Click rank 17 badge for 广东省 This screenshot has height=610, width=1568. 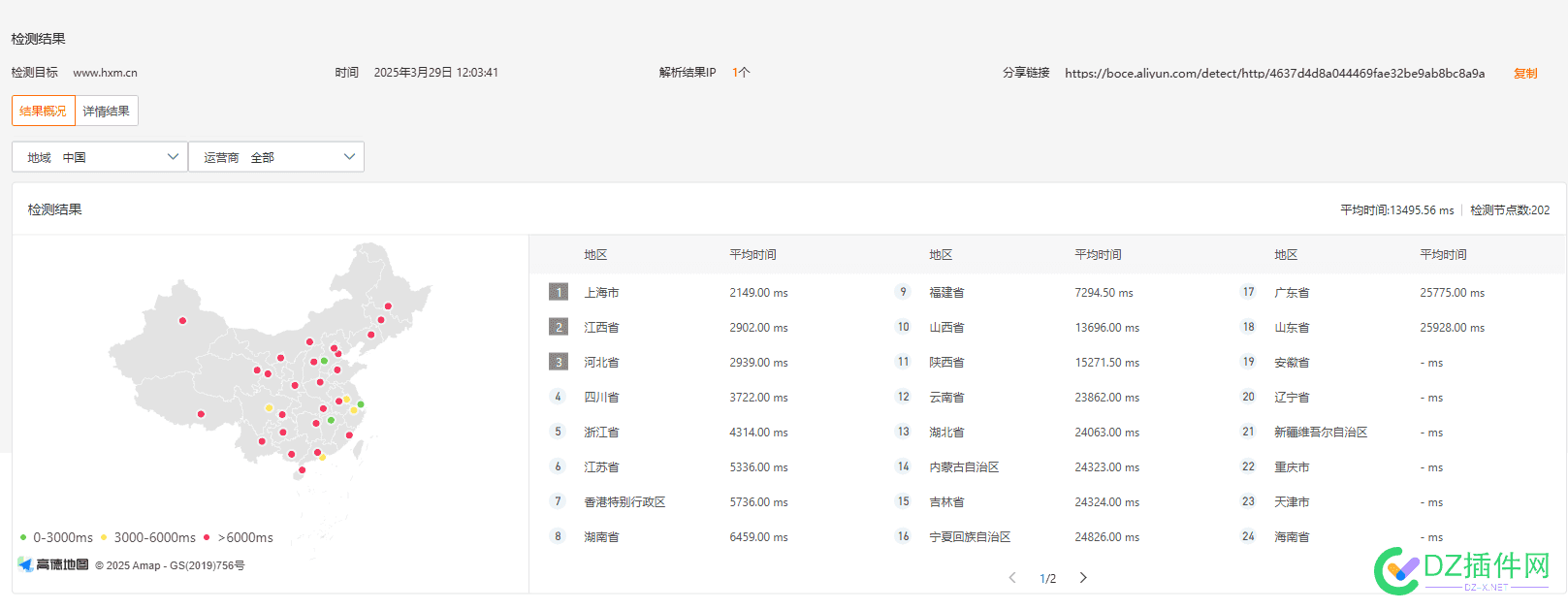pos(1249,292)
